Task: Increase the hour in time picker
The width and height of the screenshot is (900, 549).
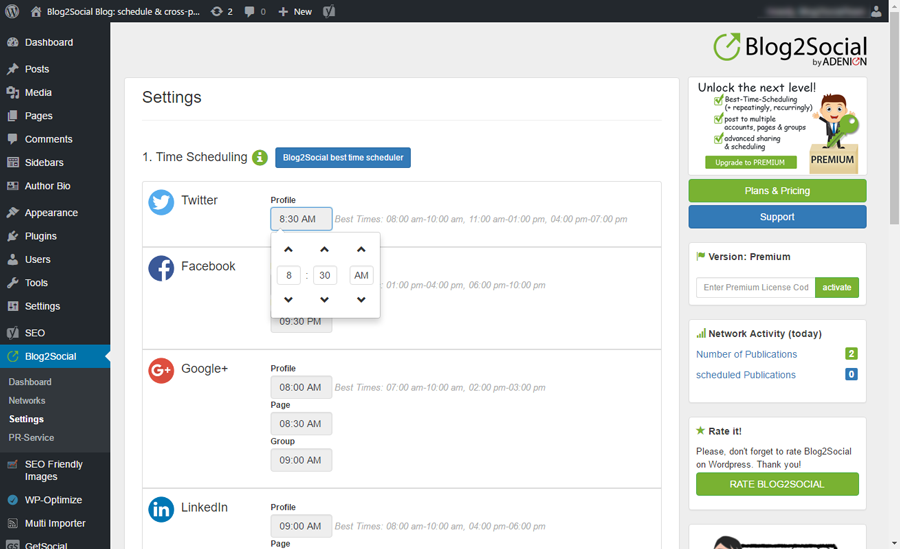Action: 288,249
